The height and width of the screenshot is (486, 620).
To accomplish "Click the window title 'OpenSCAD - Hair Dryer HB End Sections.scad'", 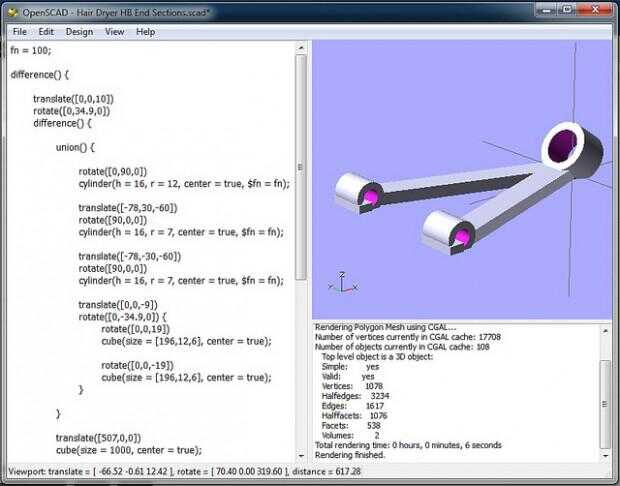I will pyautogui.click(x=115, y=12).
